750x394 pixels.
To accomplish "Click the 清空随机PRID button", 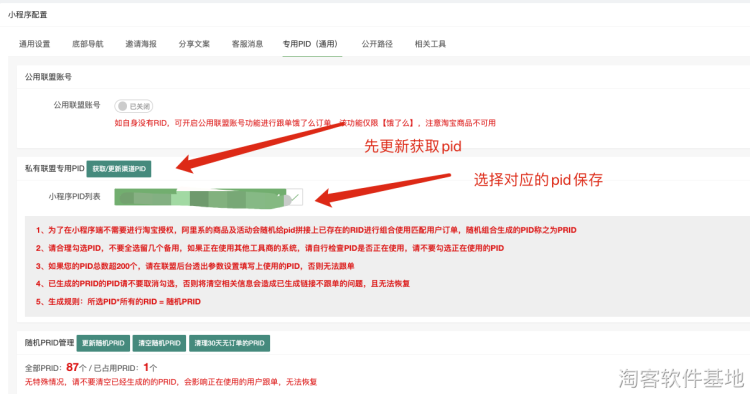I will (159, 343).
